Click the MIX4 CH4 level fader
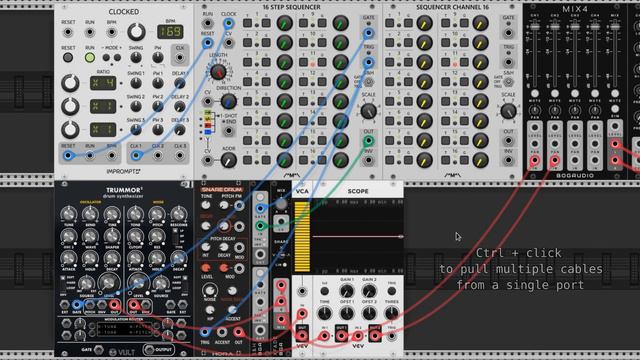 pyautogui.click(x=595, y=27)
